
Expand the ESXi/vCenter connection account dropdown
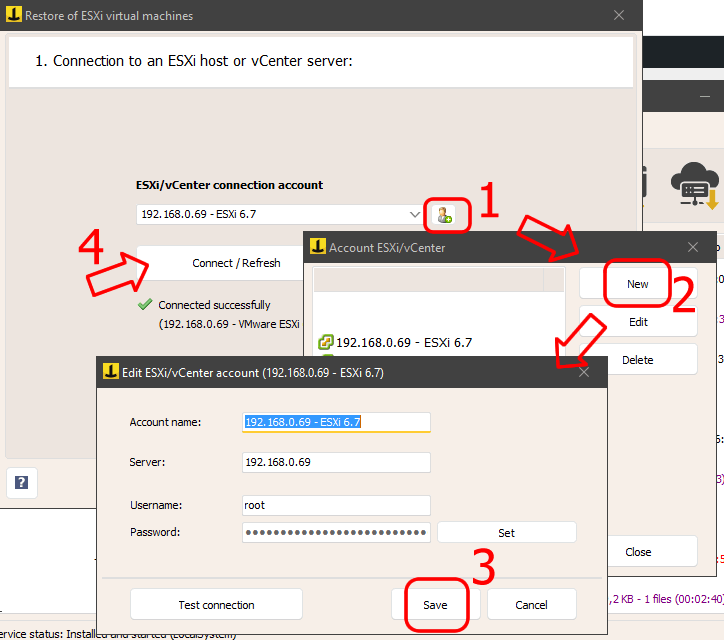click(416, 214)
